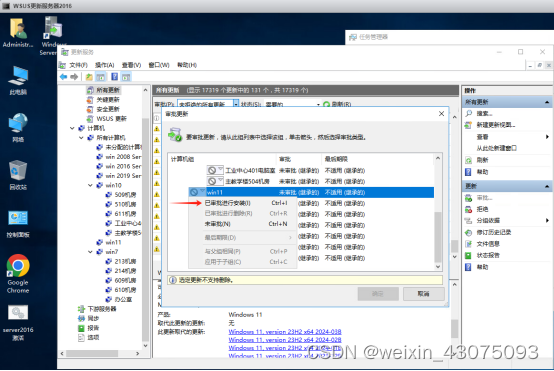Click the 计算机组 column header
The height and width of the screenshot is (371, 554).
pos(223,159)
